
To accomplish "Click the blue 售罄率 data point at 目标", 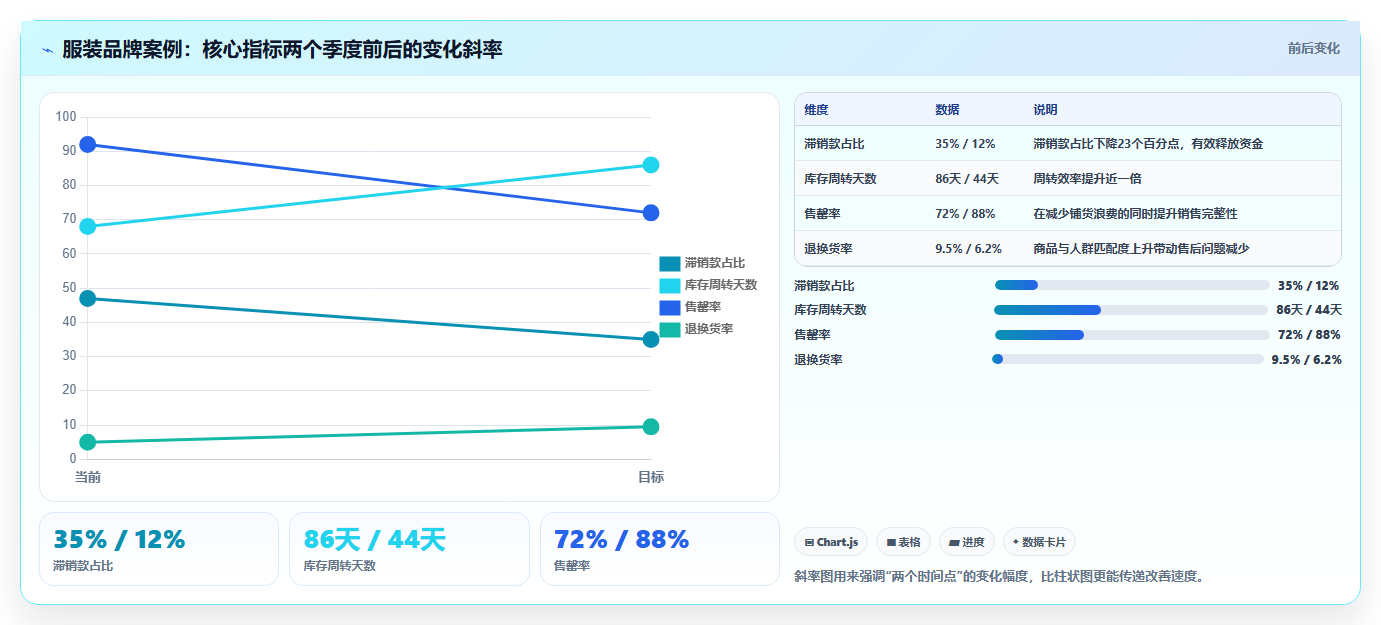I will [651, 212].
